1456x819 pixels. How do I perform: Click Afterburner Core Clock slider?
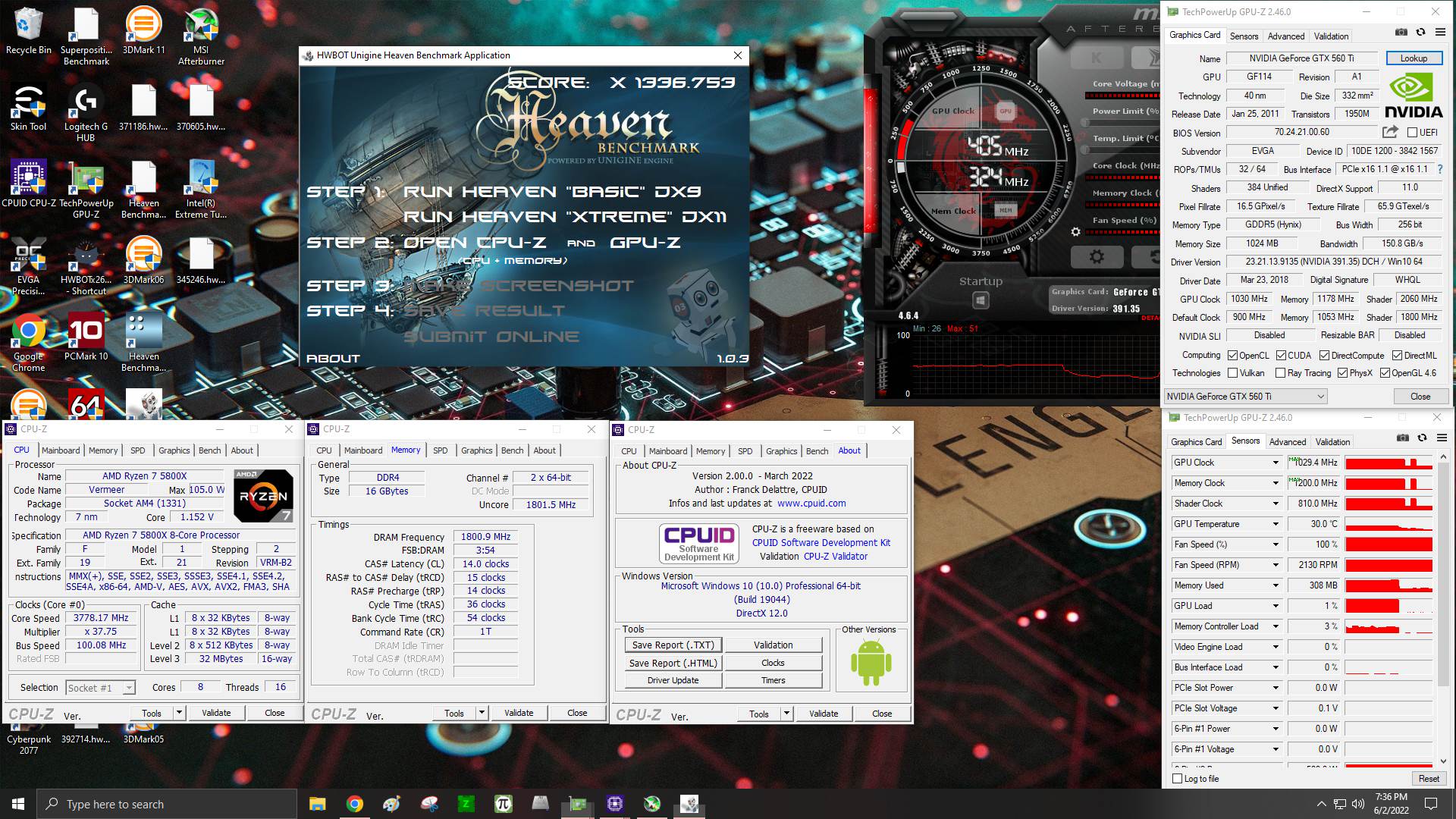click(x=1122, y=178)
